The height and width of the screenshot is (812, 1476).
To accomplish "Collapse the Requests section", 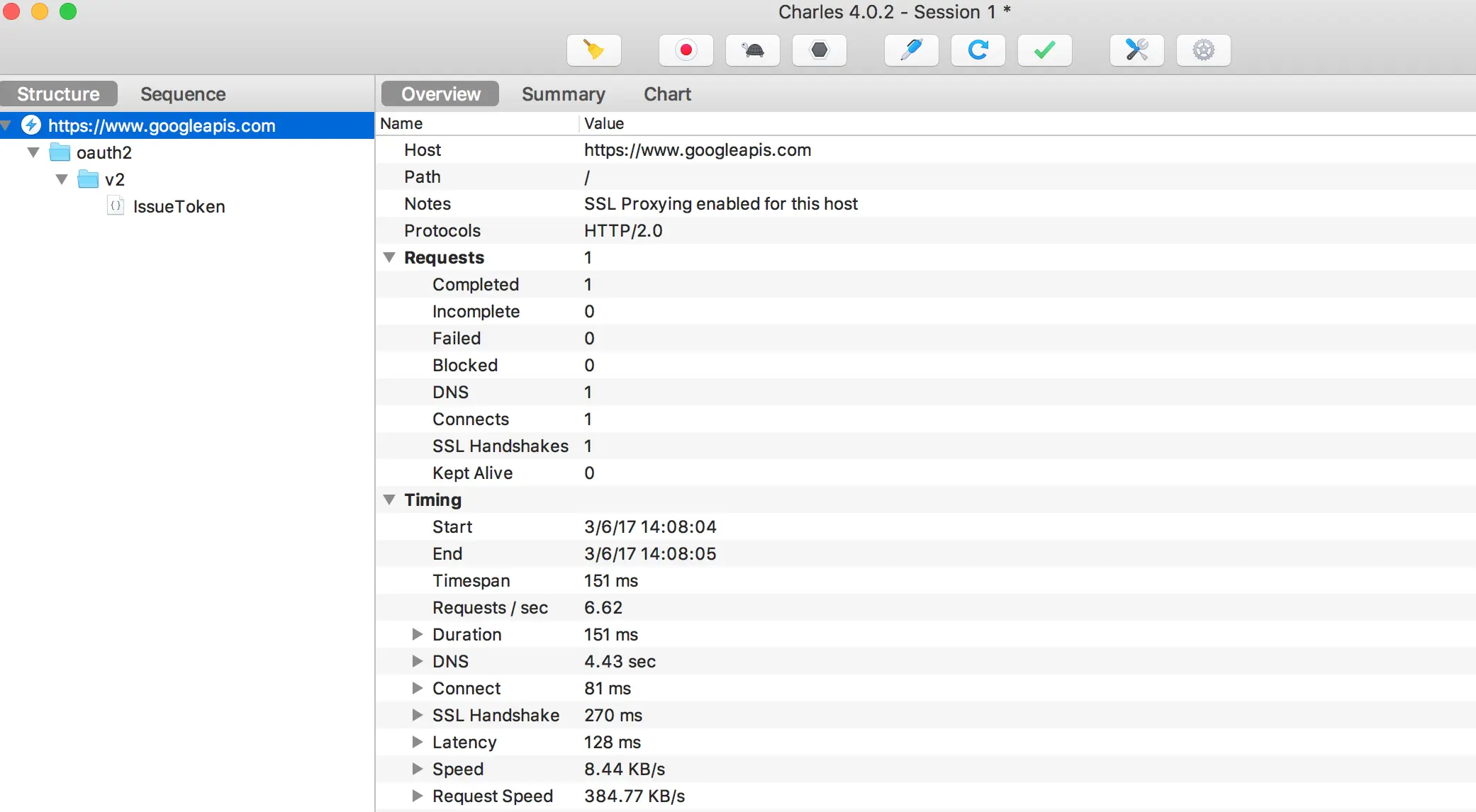I will click(389, 257).
